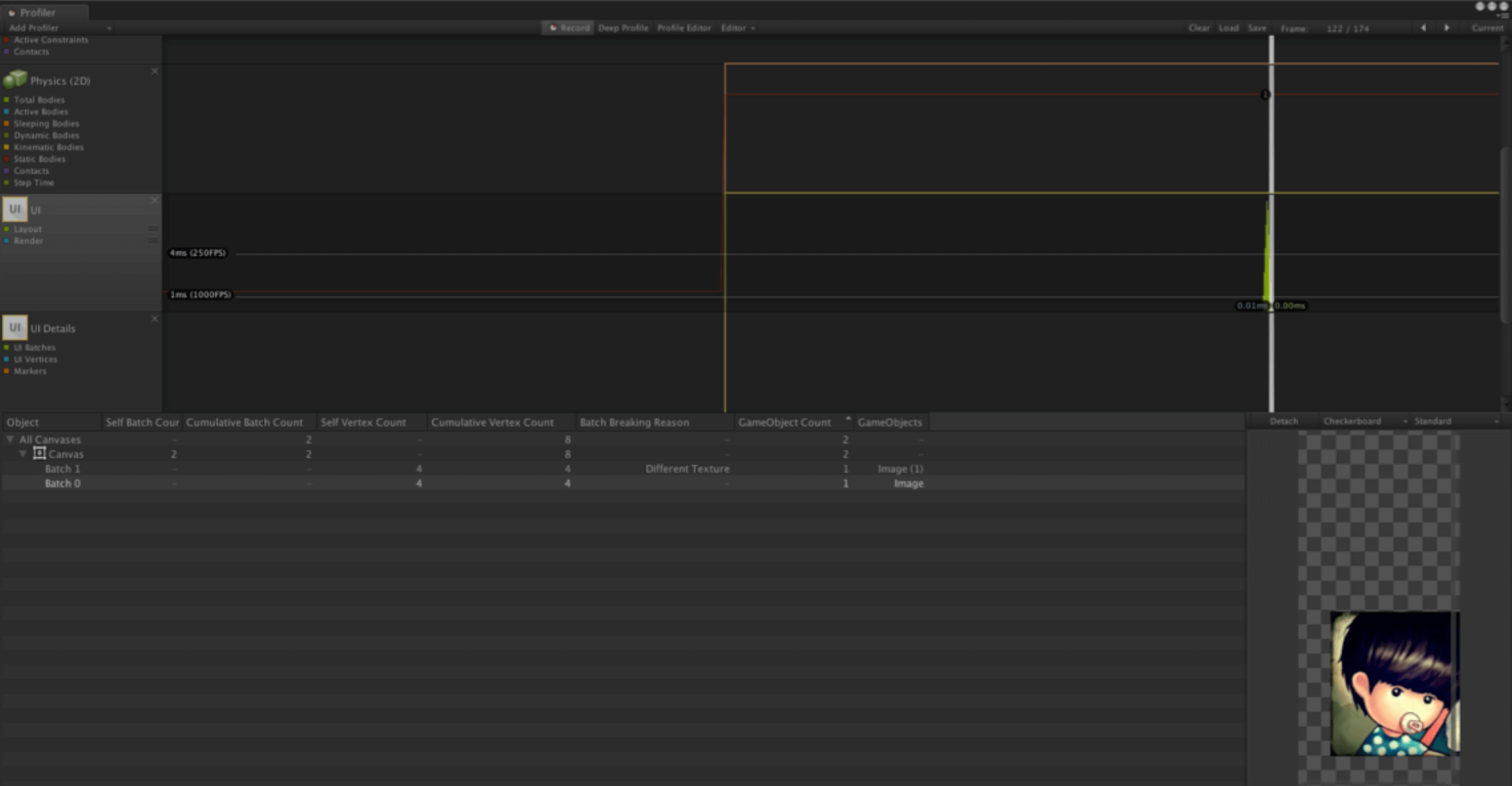Image resolution: width=1512 pixels, height=786 pixels.
Task: Click the Detach preview button
Action: (1284, 421)
